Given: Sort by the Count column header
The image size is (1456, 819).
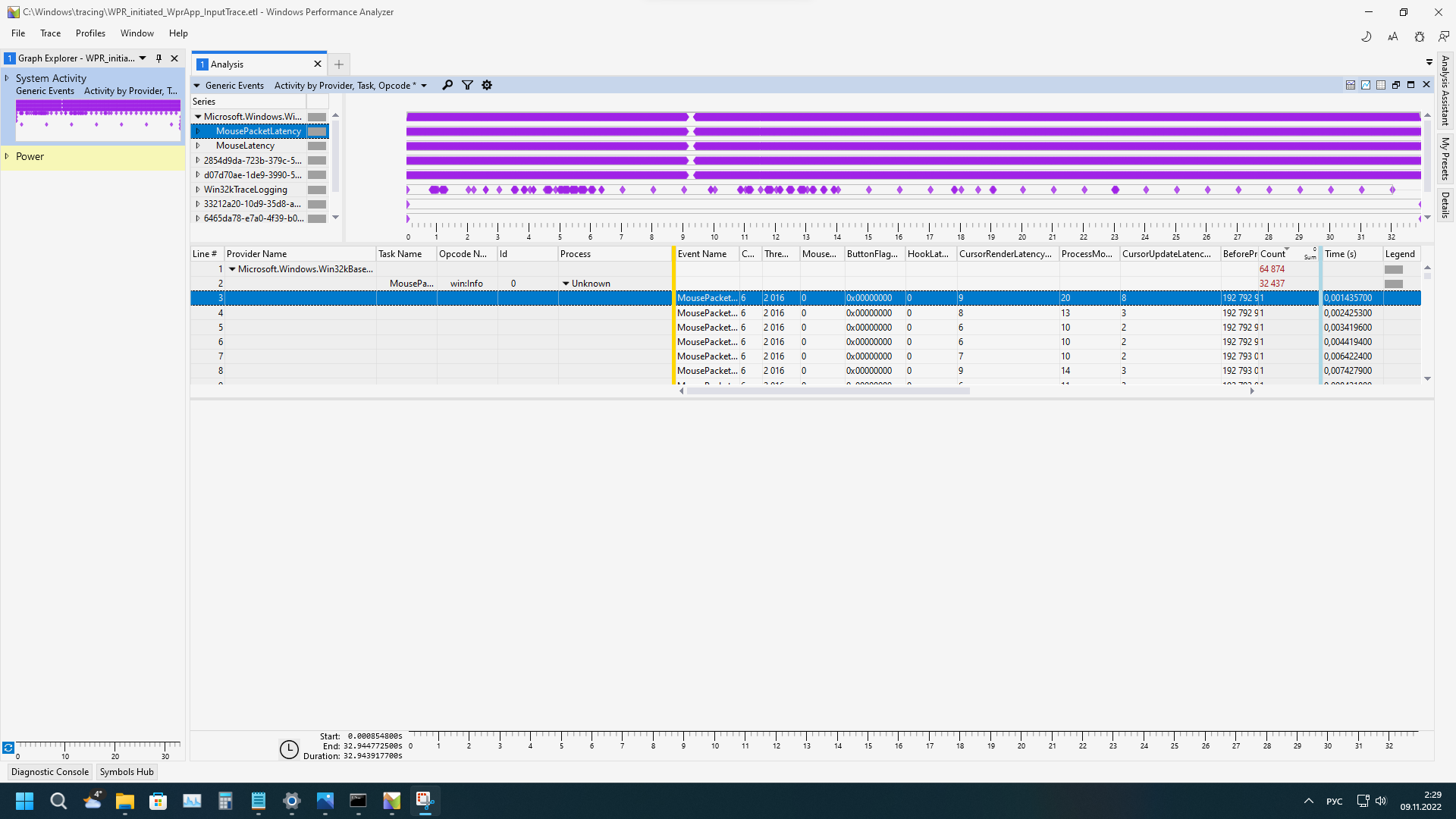Looking at the screenshot, I should (1288, 254).
